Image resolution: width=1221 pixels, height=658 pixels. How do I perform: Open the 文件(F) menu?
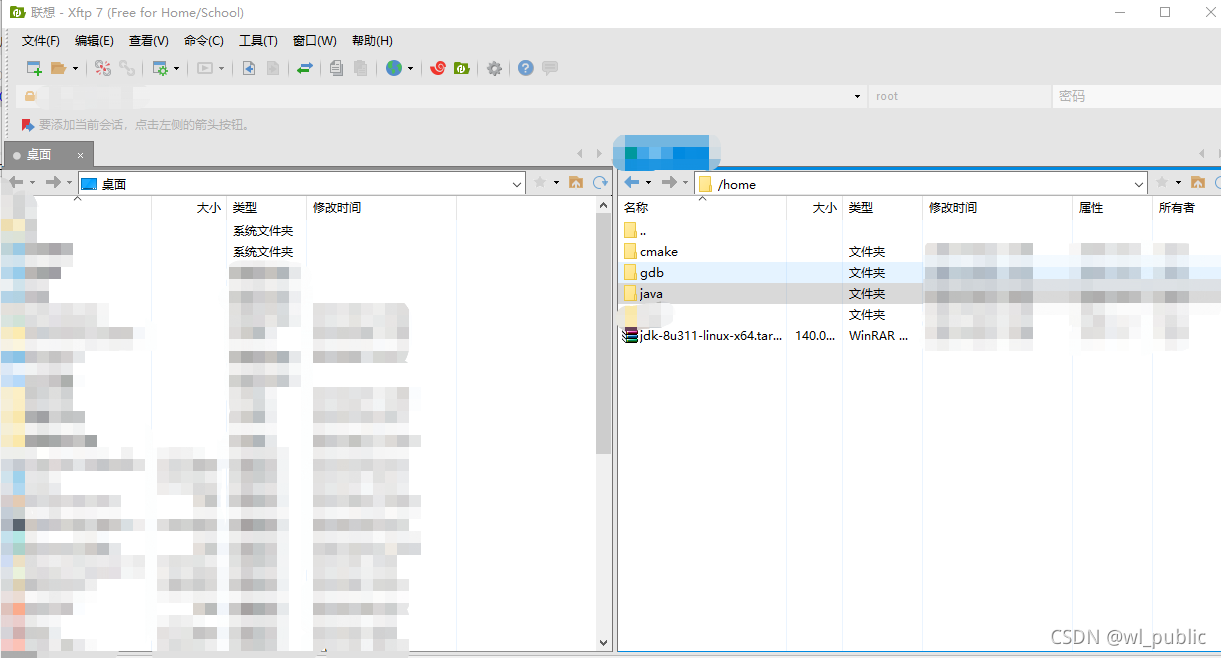coord(41,41)
